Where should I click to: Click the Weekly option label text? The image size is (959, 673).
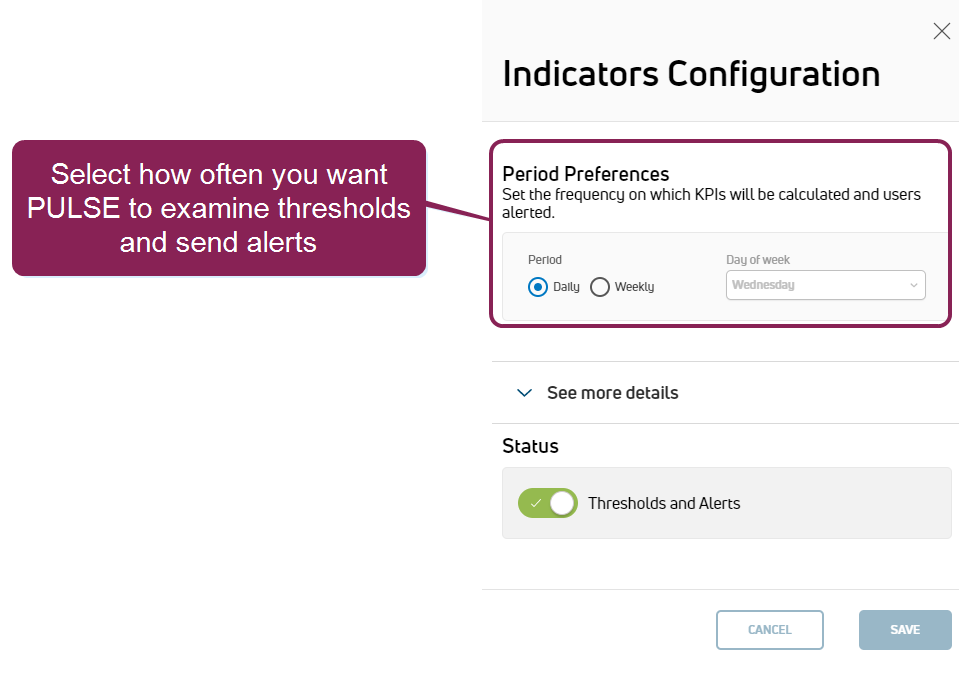click(x=634, y=287)
